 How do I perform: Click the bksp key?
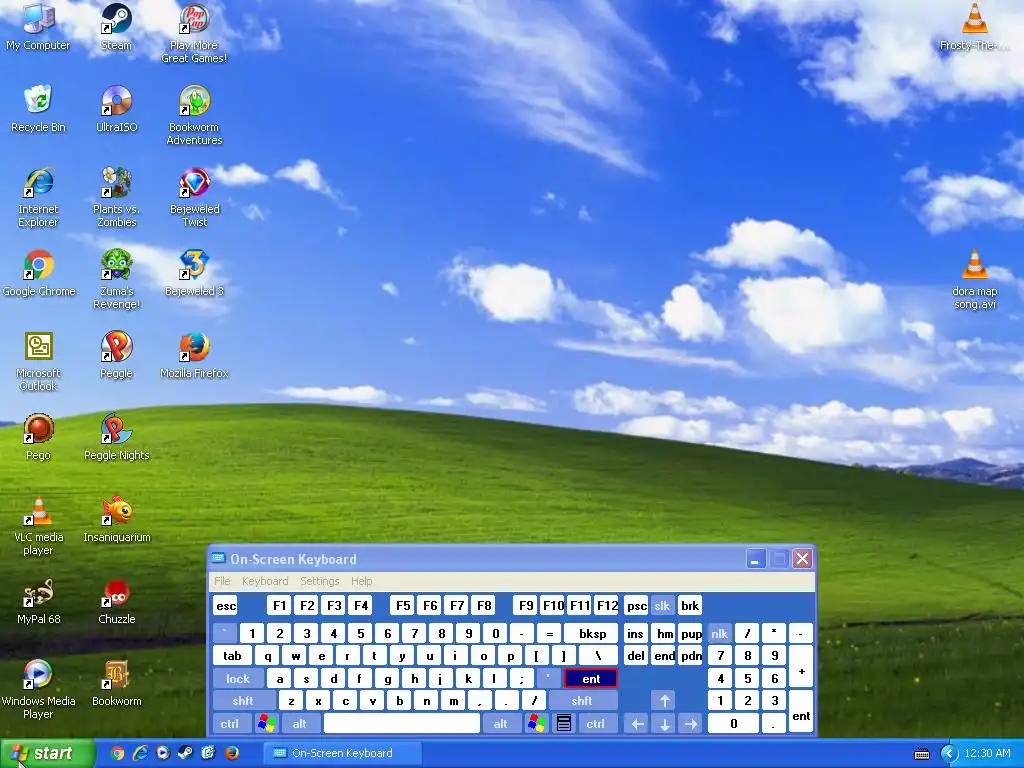(x=592, y=634)
